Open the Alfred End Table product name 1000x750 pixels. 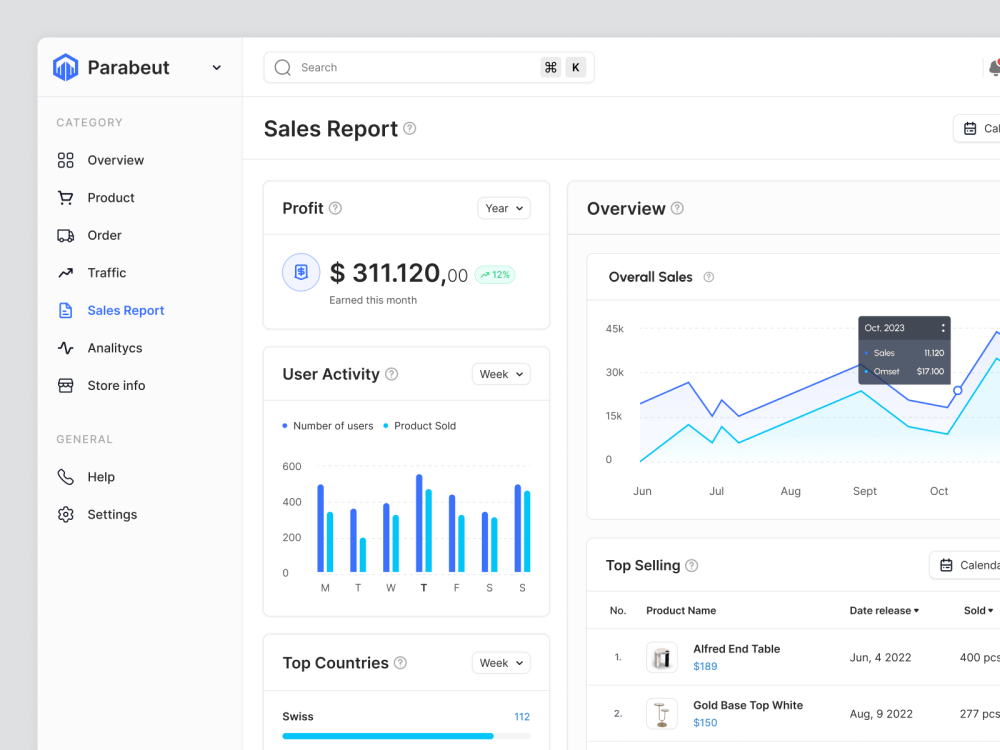pyautogui.click(x=737, y=649)
